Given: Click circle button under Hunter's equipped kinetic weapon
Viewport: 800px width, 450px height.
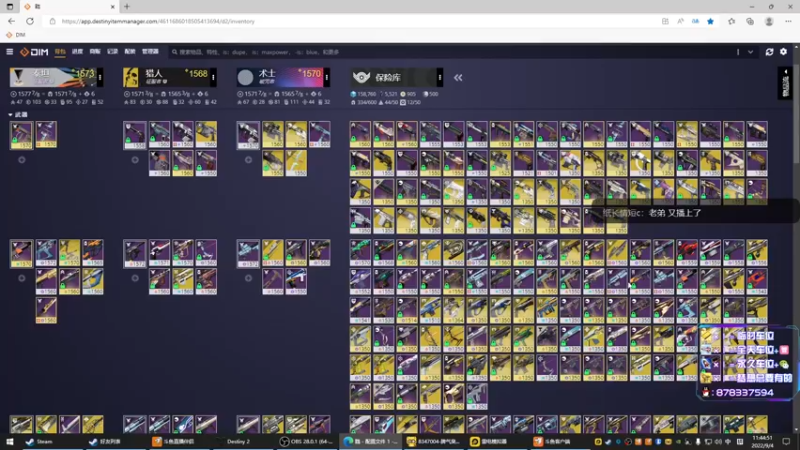Looking at the screenshot, I should pos(135,160).
